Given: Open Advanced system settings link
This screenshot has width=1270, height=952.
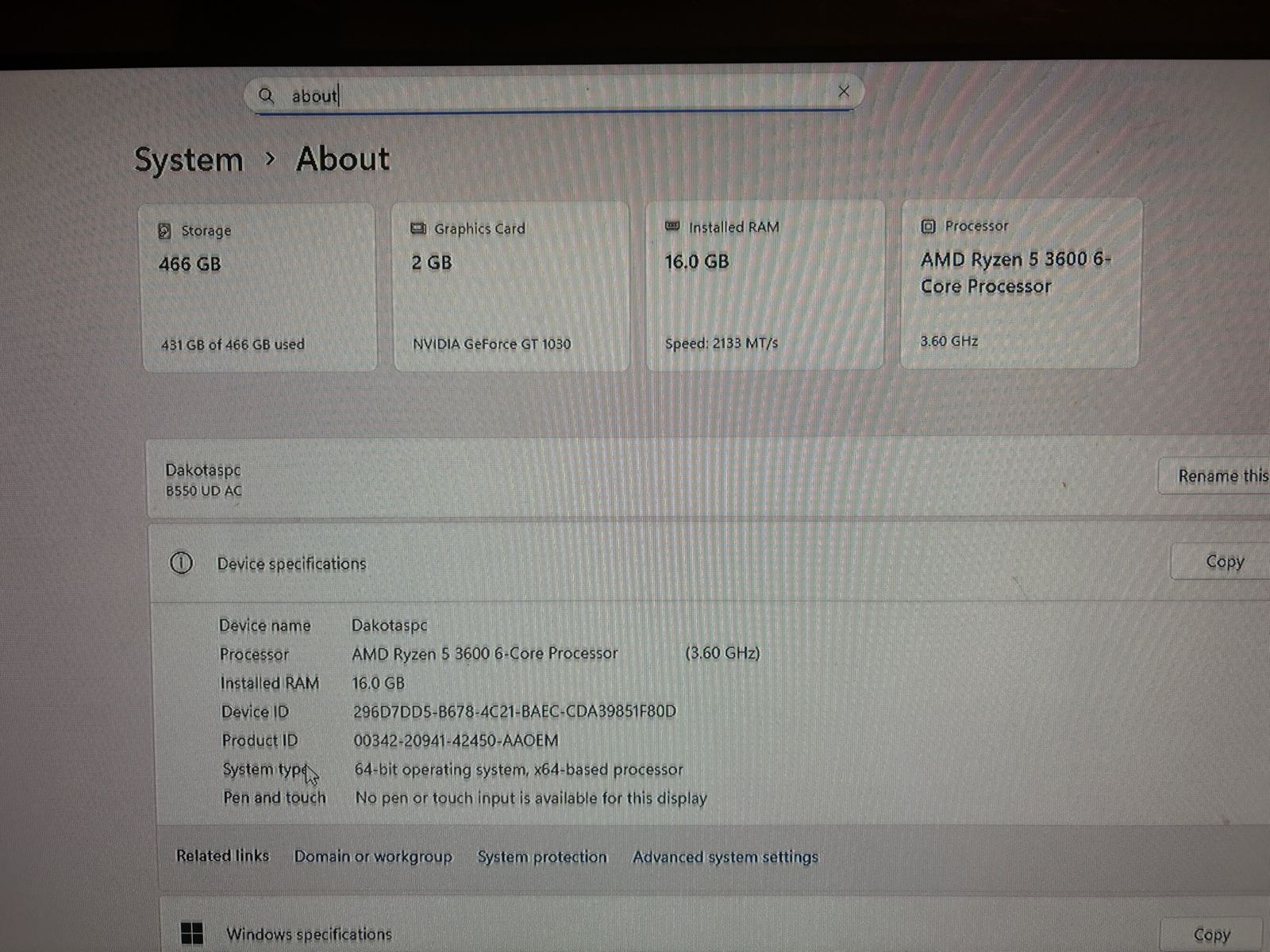Looking at the screenshot, I should [x=725, y=857].
